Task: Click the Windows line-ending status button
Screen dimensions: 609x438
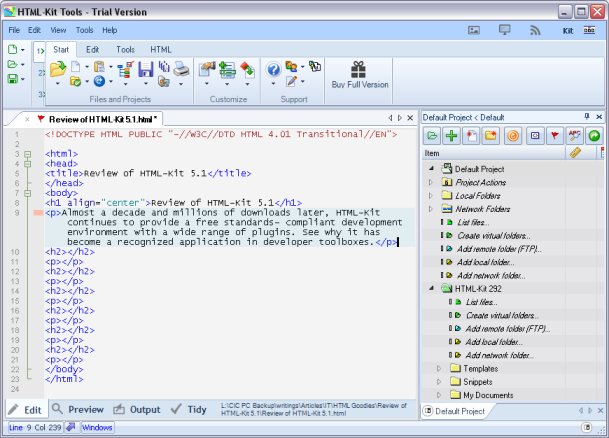Action: click(x=97, y=428)
